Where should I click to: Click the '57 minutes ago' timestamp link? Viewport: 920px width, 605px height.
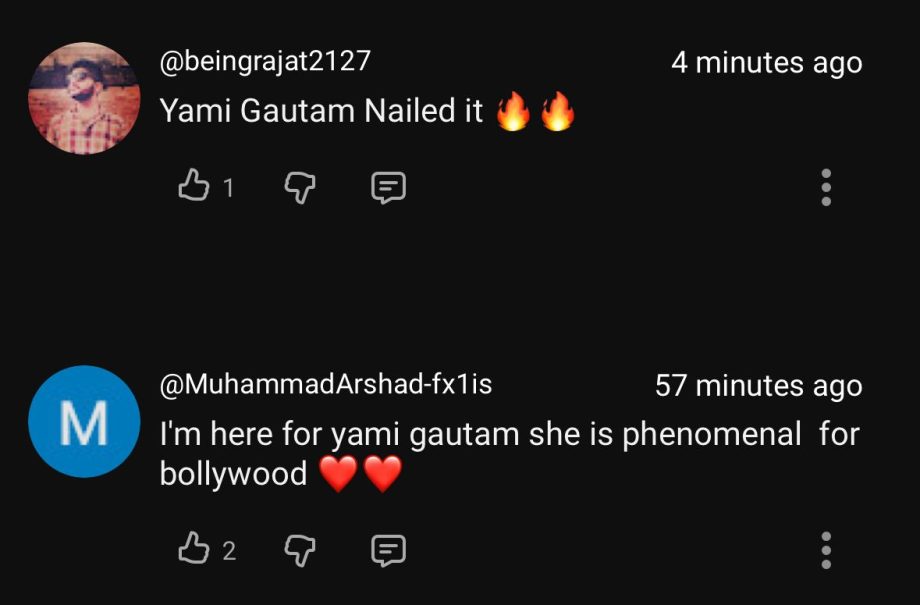point(758,386)
